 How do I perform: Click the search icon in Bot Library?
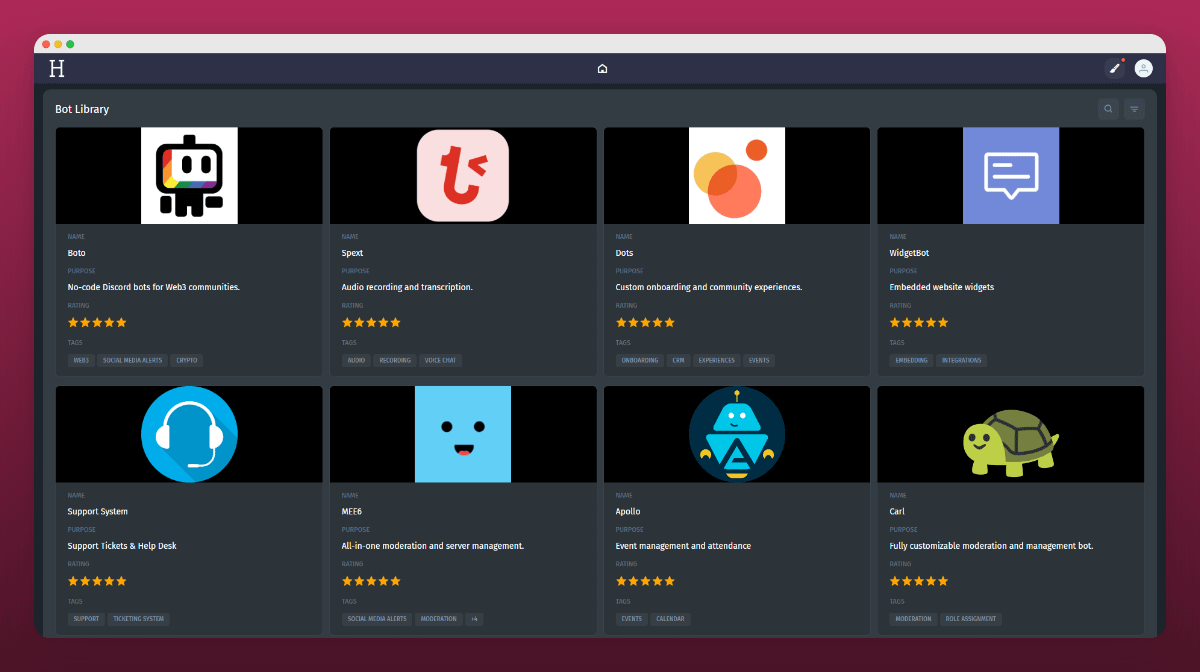1108,109
